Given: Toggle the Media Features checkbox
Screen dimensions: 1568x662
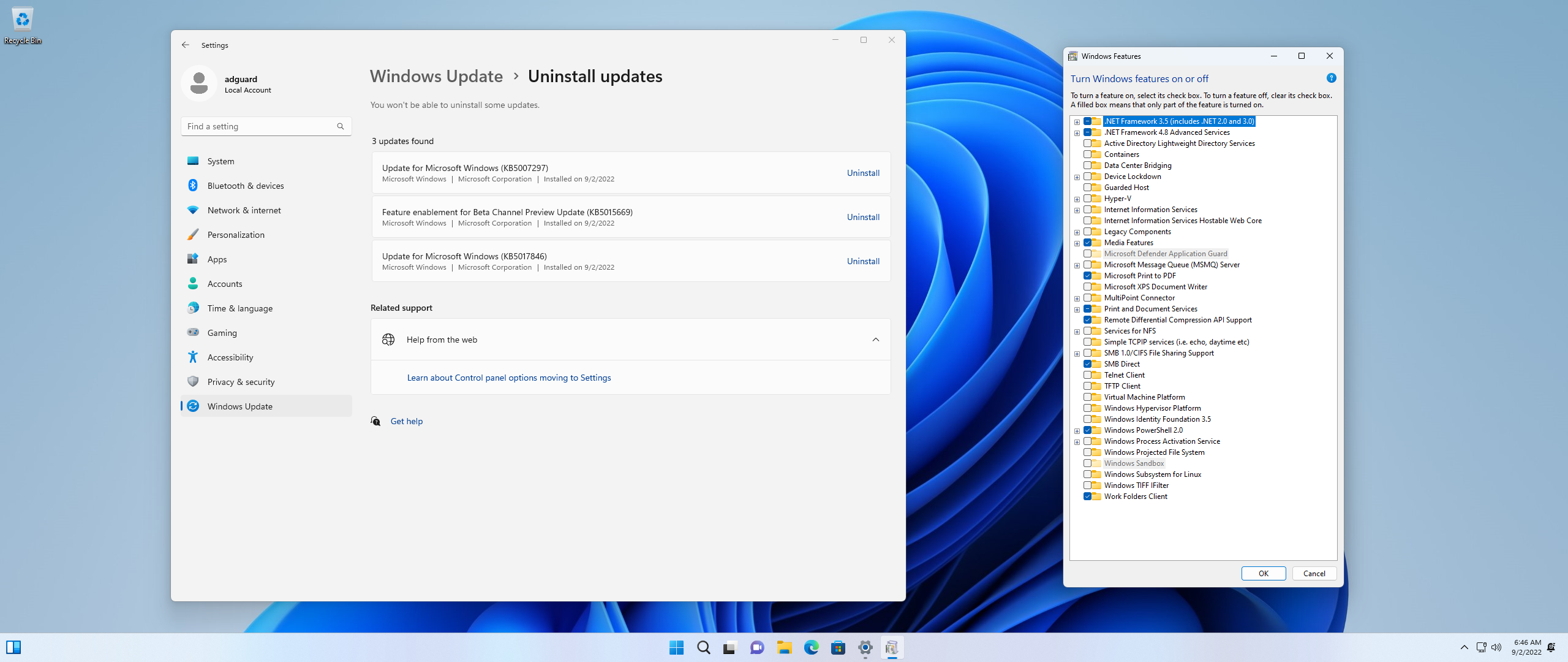Looking at the screenshot, I should pos(1087,243).
